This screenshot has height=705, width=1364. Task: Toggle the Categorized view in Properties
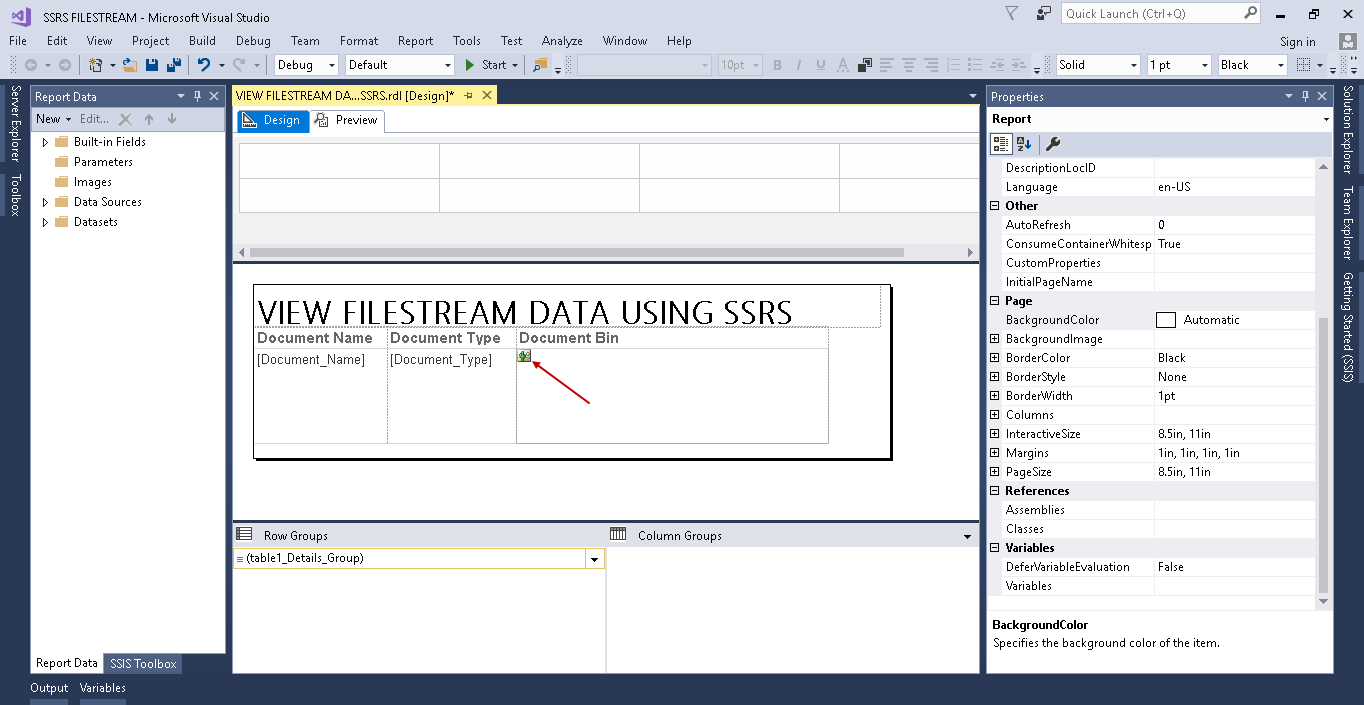(x=1001, y=144)
